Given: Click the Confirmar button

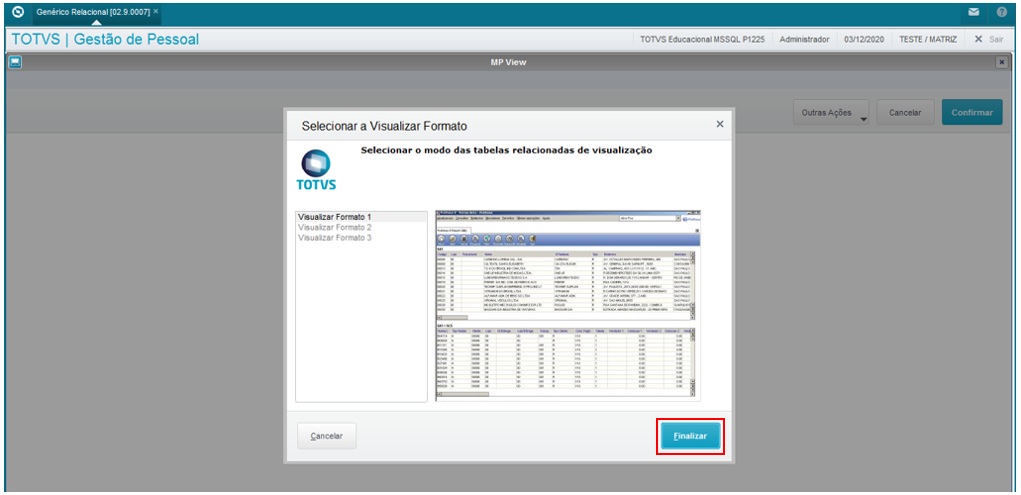Looking at the screenshot, I should (x=972, y=113).
